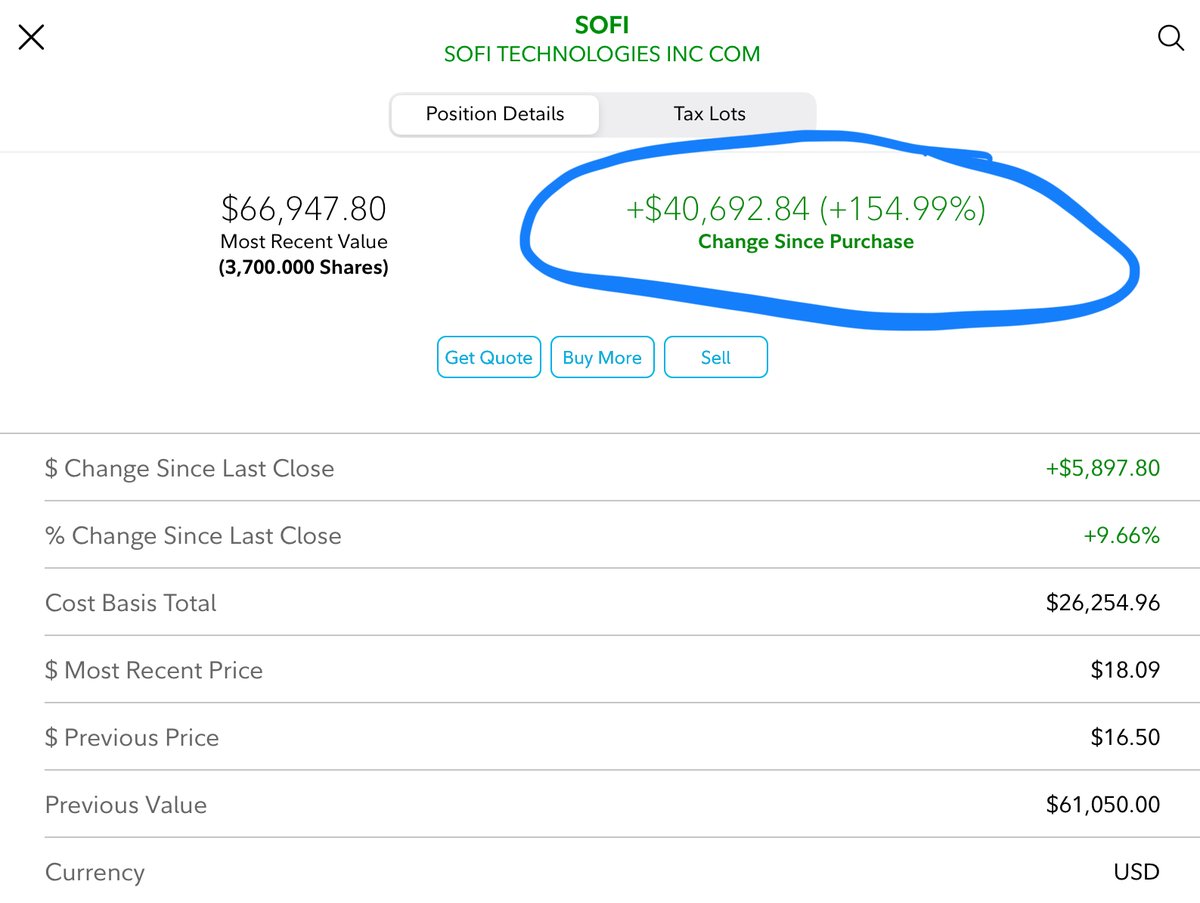Close the position details with the X icon
Screen dimensions: 1200x903
(32, 38)
